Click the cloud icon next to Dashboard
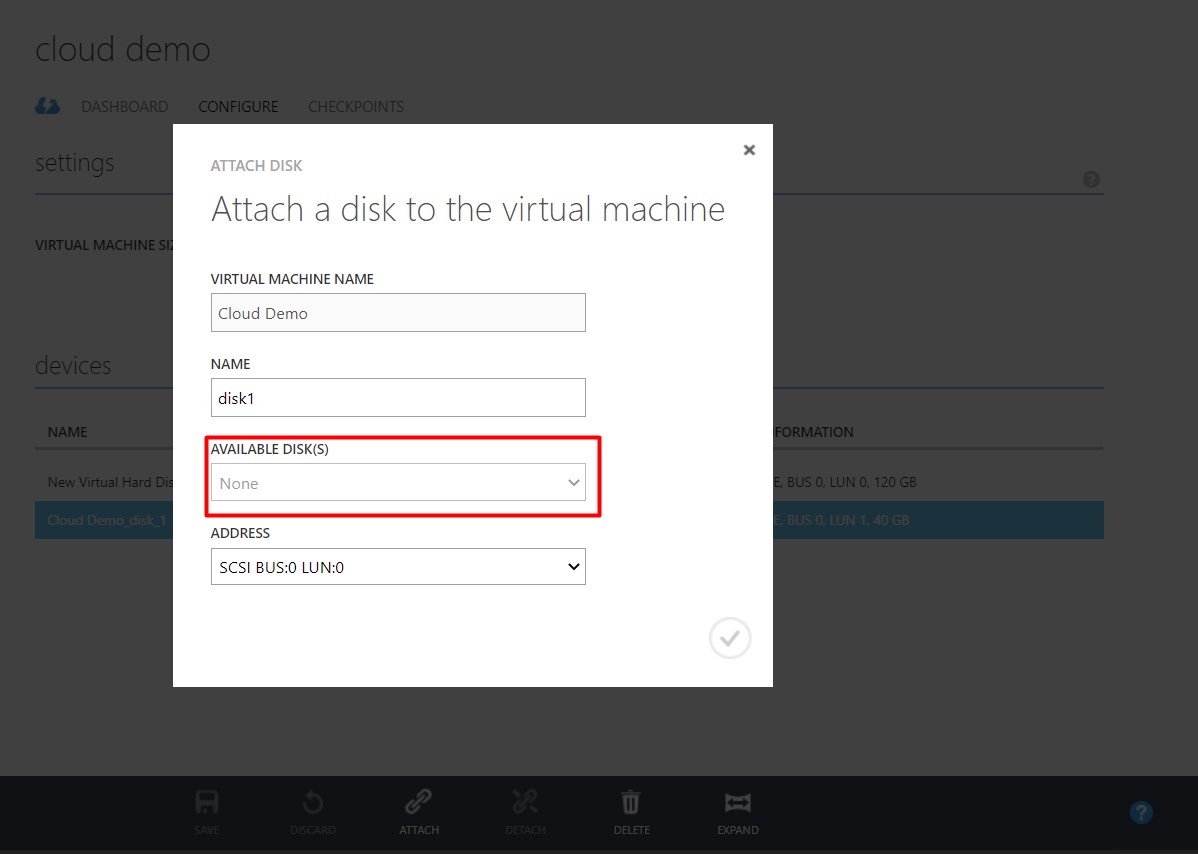The width and height of the screenshot is (1198, 854). [47, 105]
